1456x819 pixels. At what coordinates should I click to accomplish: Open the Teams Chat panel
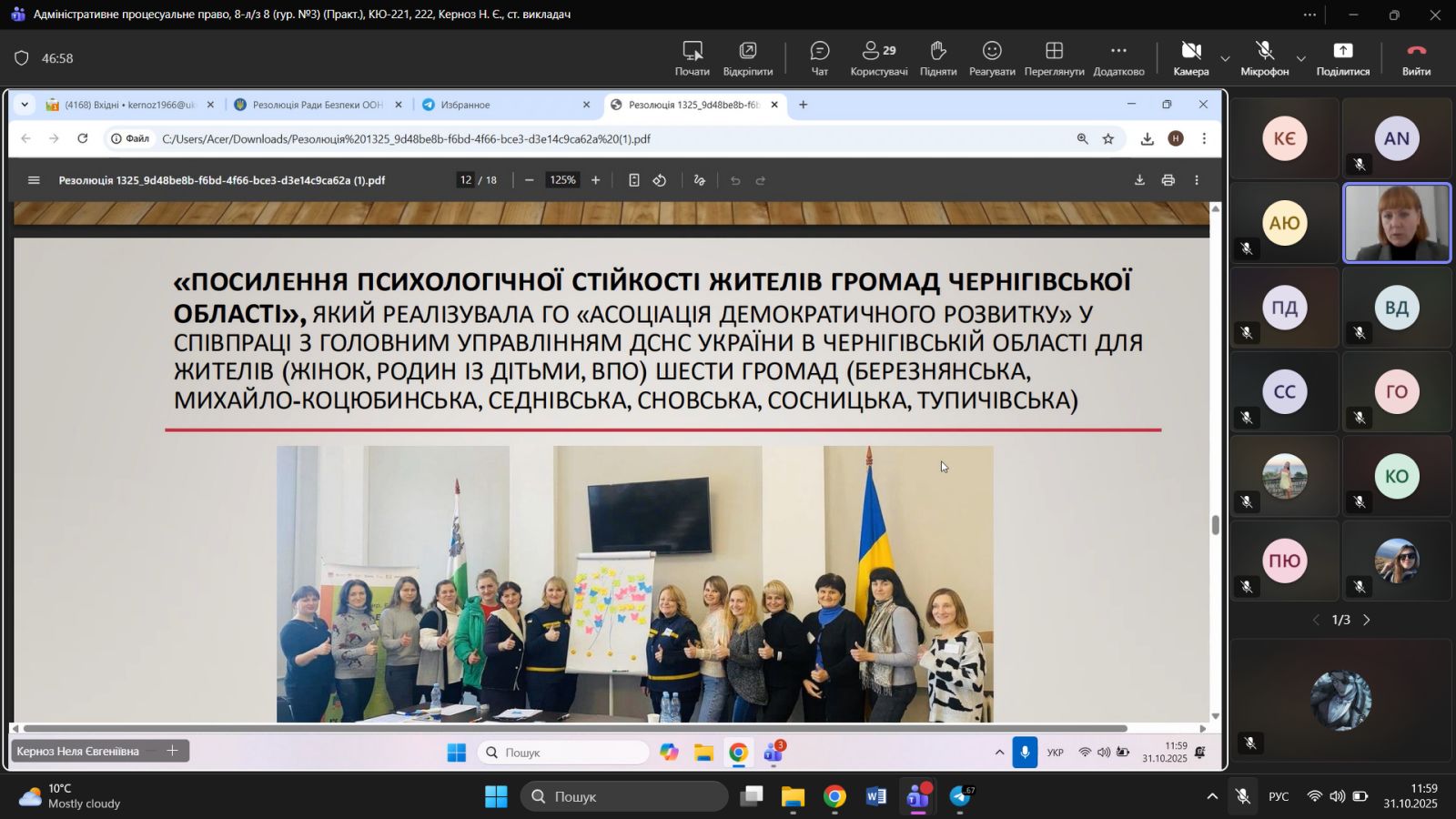[819, 58]
